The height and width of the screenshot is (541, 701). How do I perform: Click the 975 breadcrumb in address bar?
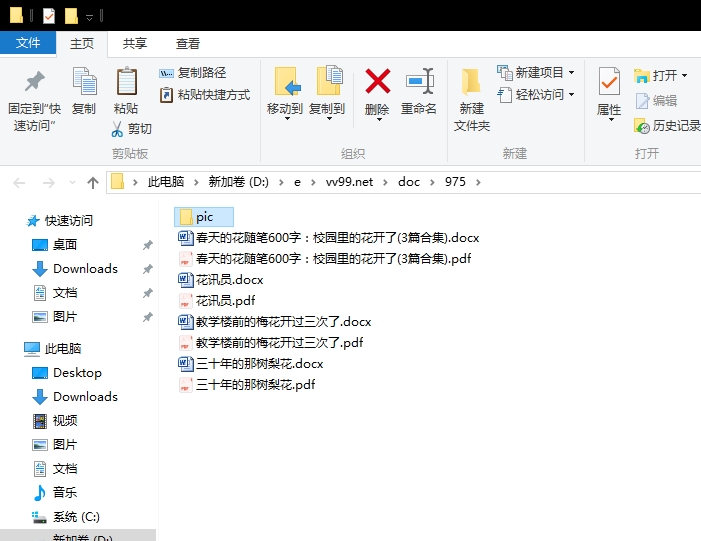pyautogui.click(x=455, y=182)
